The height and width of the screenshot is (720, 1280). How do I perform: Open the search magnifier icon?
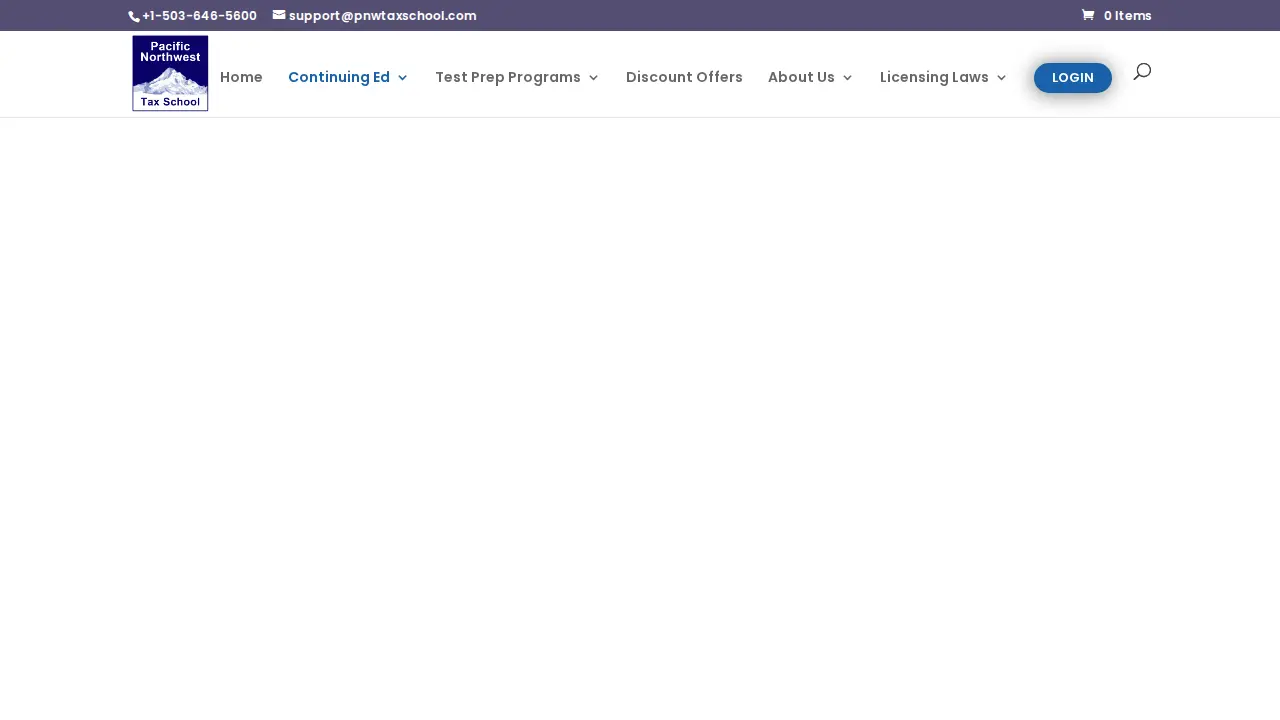point(1142,71)
